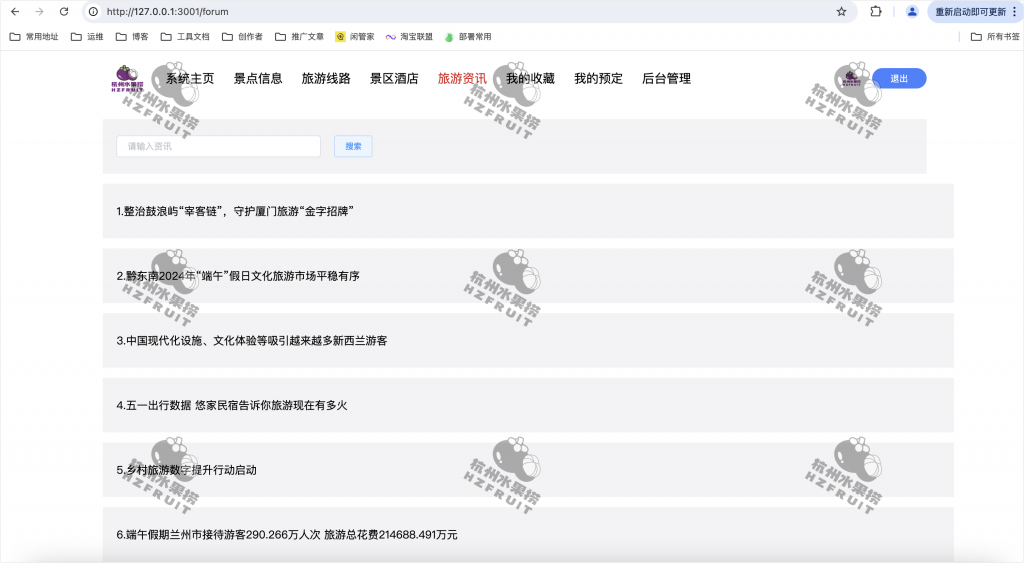Open the 所有书签 folder
The image size is (1024, 563).
point(995,37)
